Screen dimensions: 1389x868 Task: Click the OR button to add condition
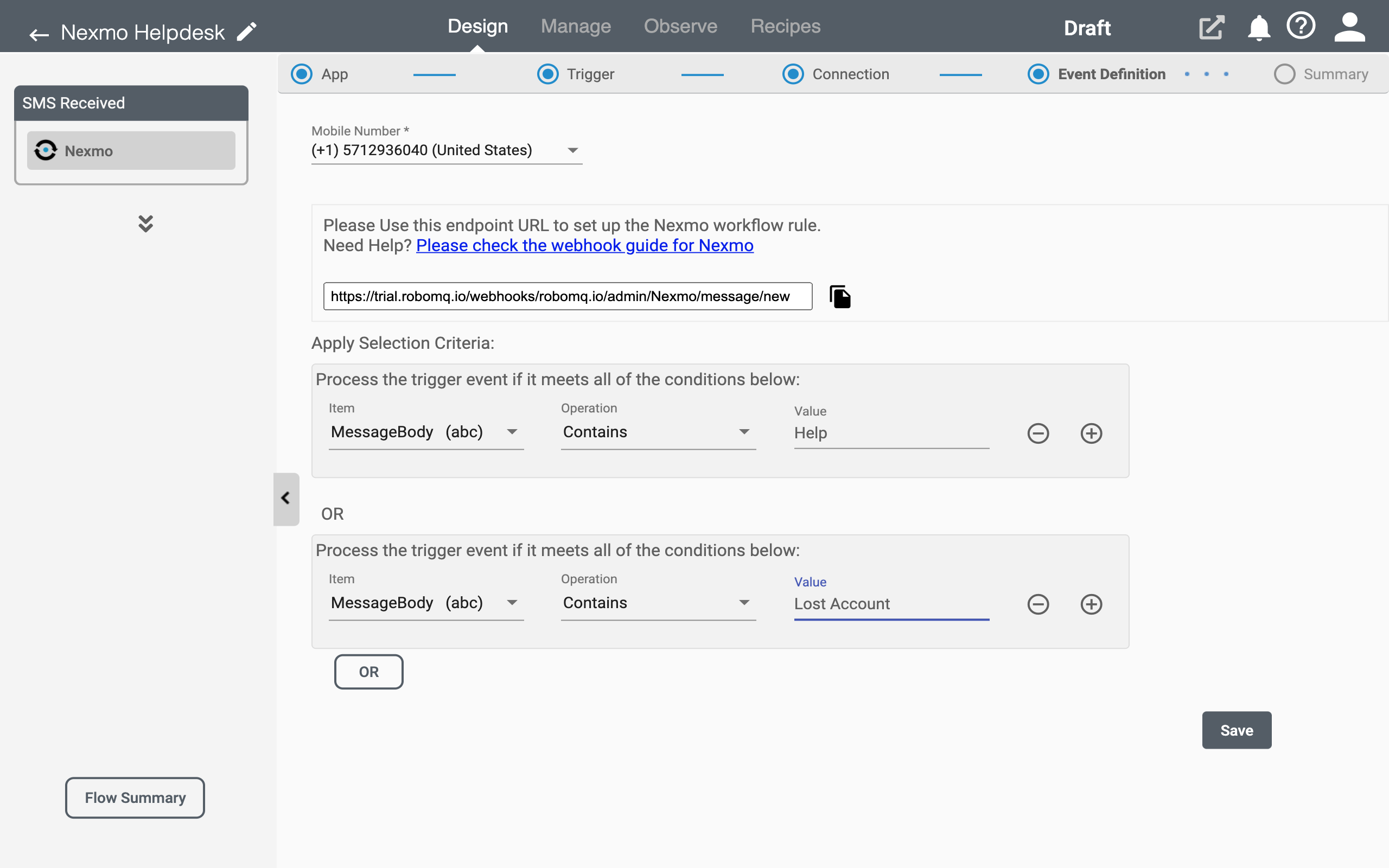369,672
